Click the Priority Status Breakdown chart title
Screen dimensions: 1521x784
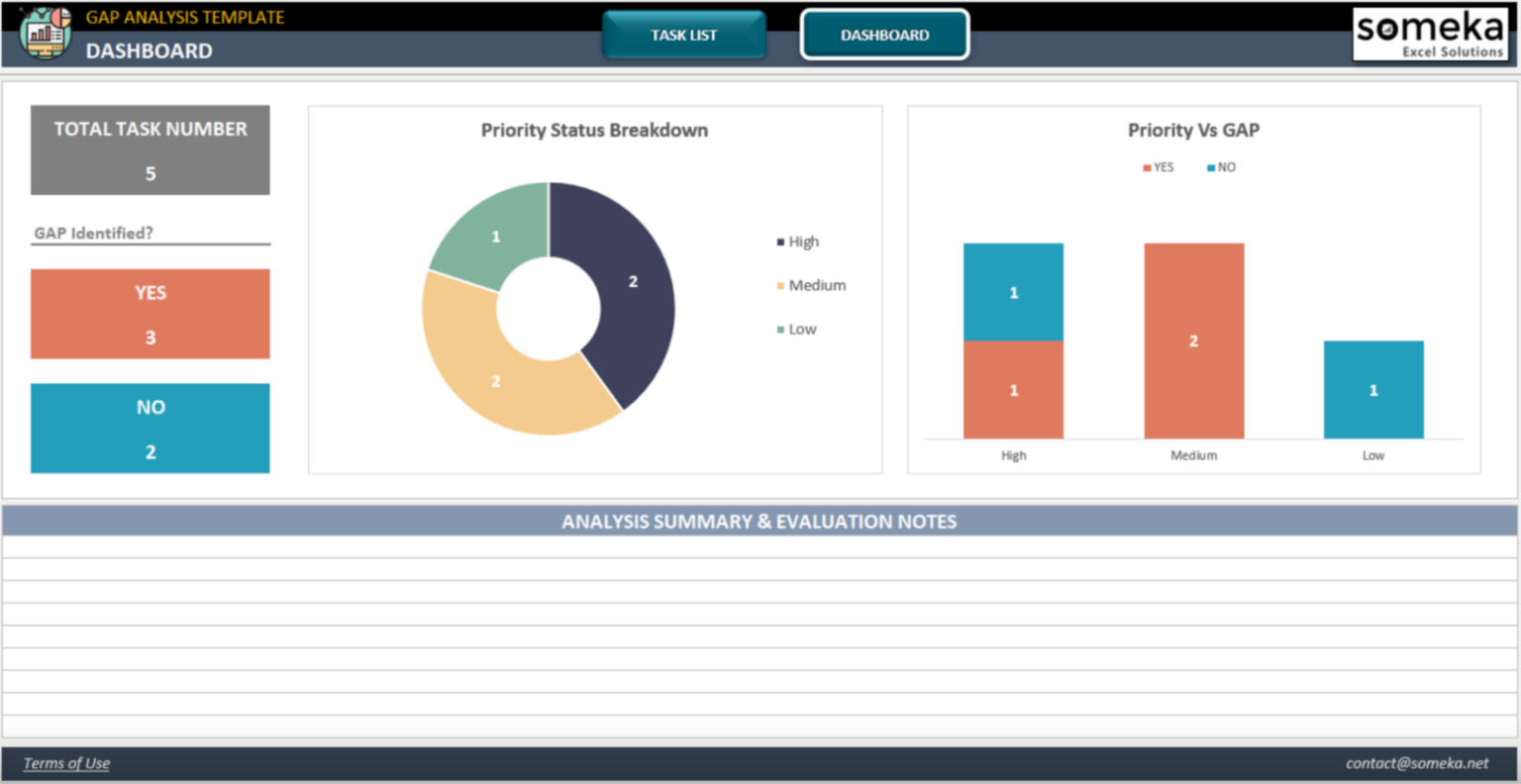pyautogui.click(x=594, y=130)
